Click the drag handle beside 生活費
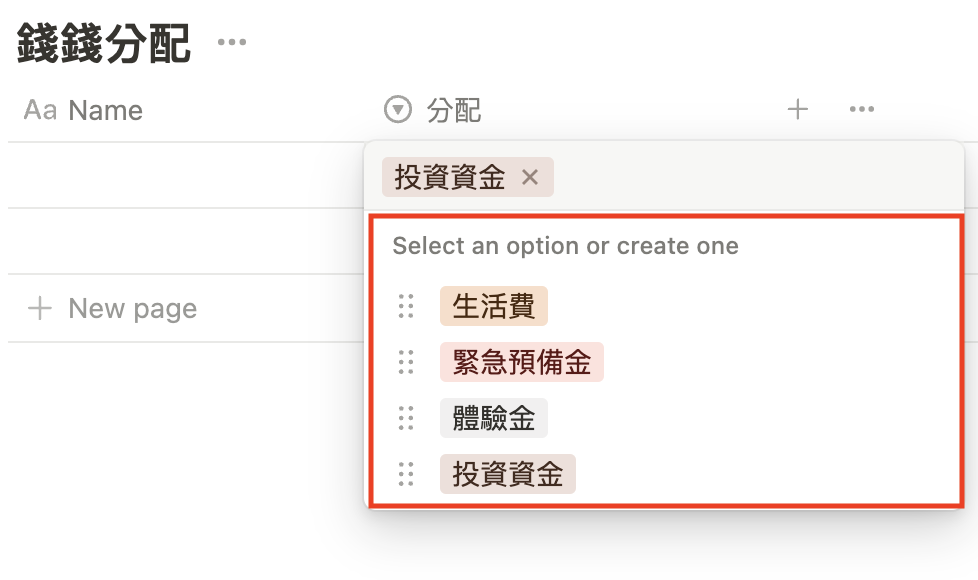This screenshot has height=580, width=978. coord(406,306)
